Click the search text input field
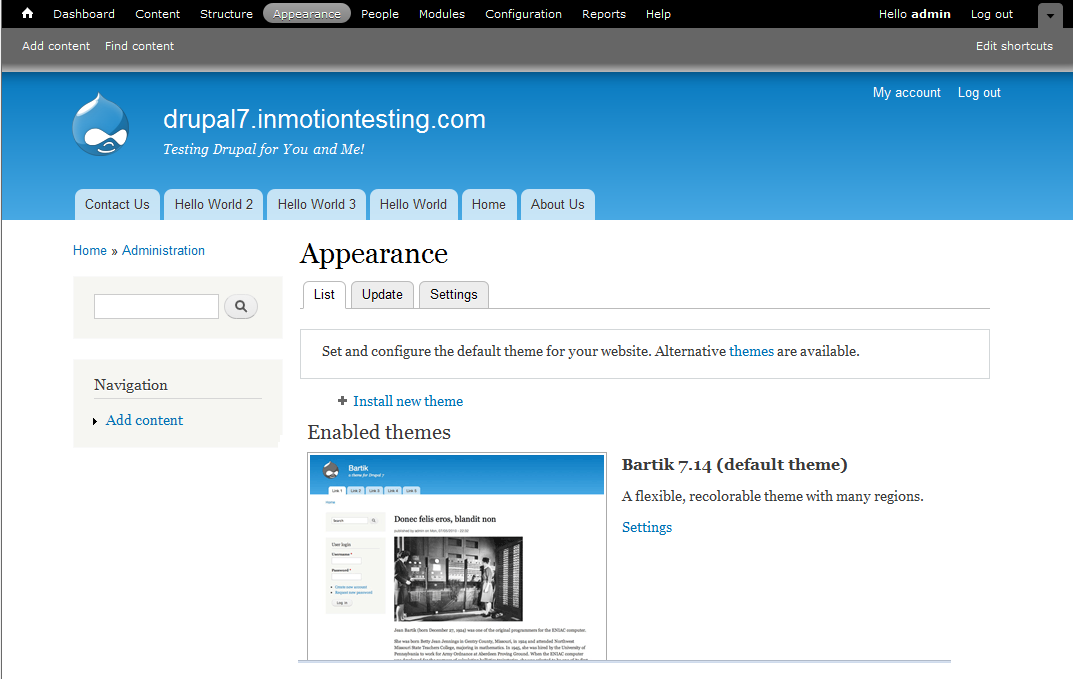The height and width of the screenshot is (681, 1073). [x=156, y=306]
